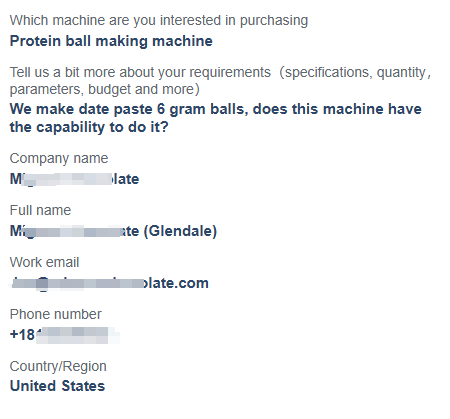Click the word 'States' in the country value
The height and width of the screenshot is (419, 450).
point(83,386)
